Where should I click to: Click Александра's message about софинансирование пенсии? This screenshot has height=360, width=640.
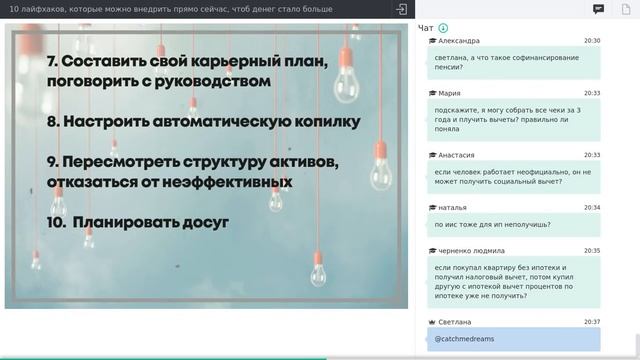tap(514, 62)
